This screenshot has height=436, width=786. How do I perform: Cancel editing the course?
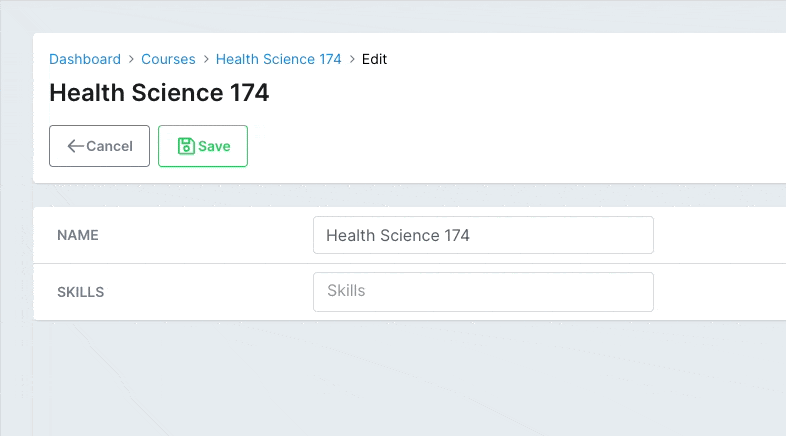99,146
